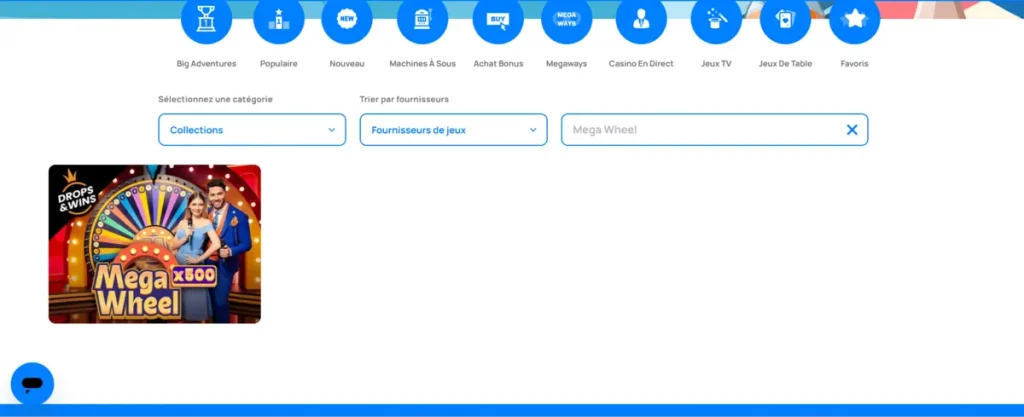Show Favoris using the star icon

coord(854,19)
